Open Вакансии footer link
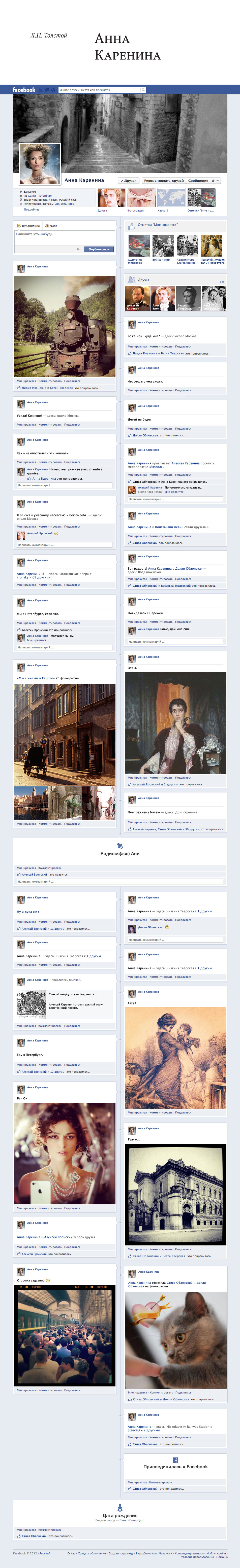The height and width of the screenshot is (1568, 240). pyautogui.click(x=166, y=1553)
